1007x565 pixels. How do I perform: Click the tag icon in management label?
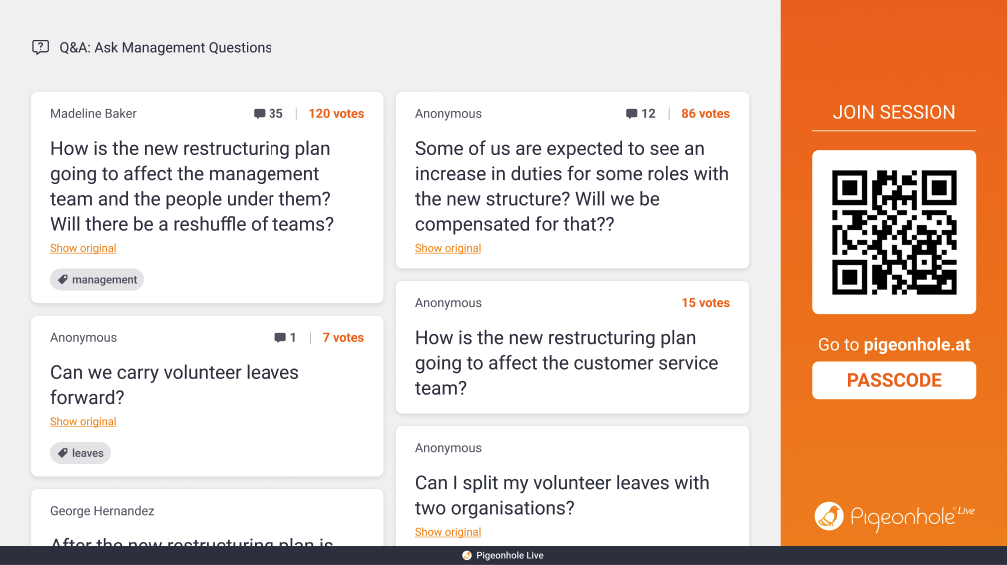coord(62,280)
